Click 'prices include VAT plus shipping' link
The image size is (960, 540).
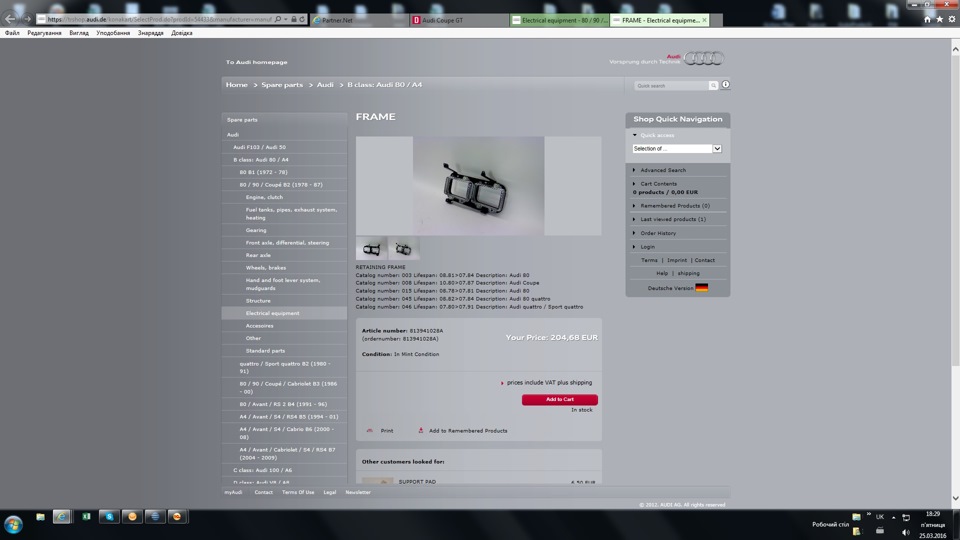click(x=549, y=383)
